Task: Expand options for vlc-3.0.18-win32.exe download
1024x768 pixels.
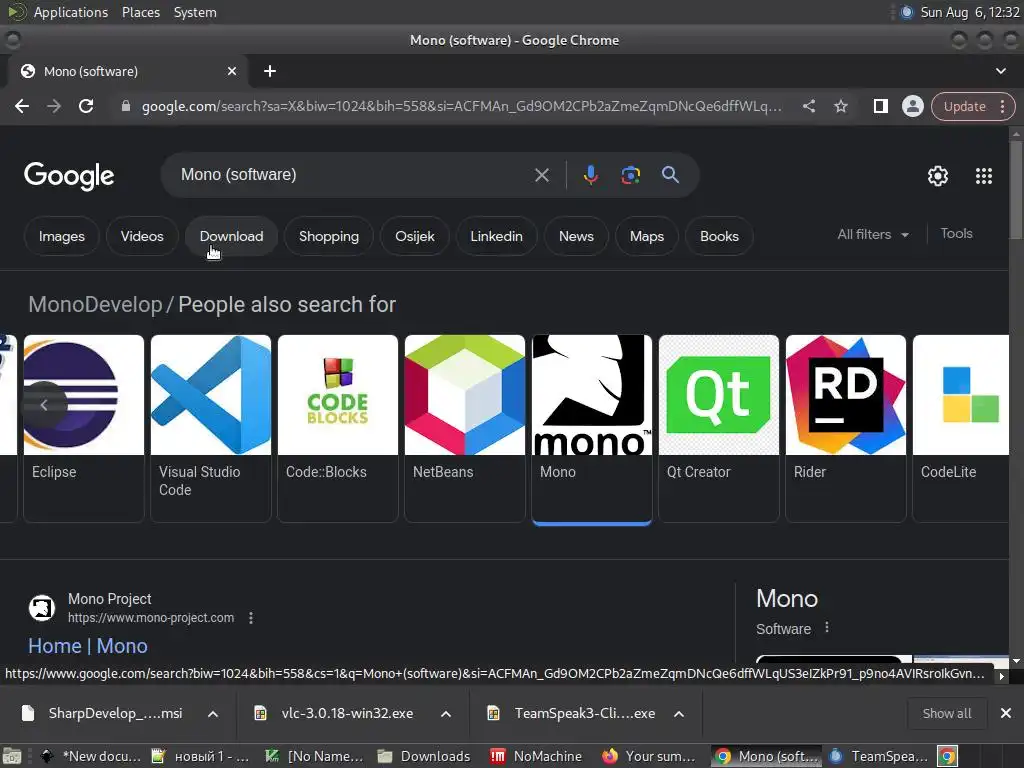Action: click(446, 714)
